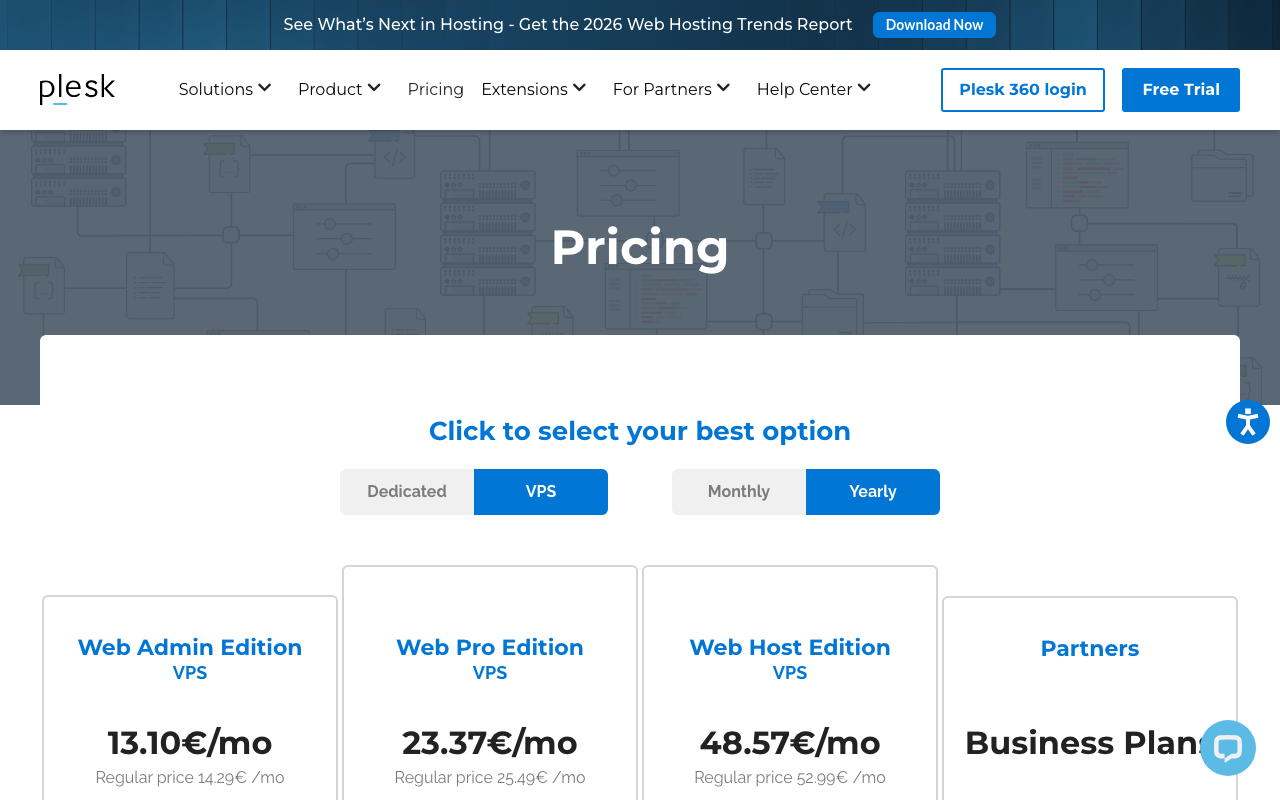Select Yearly billing option
This screenshot has width=1280, height=800.
click(x=873, y=492)
